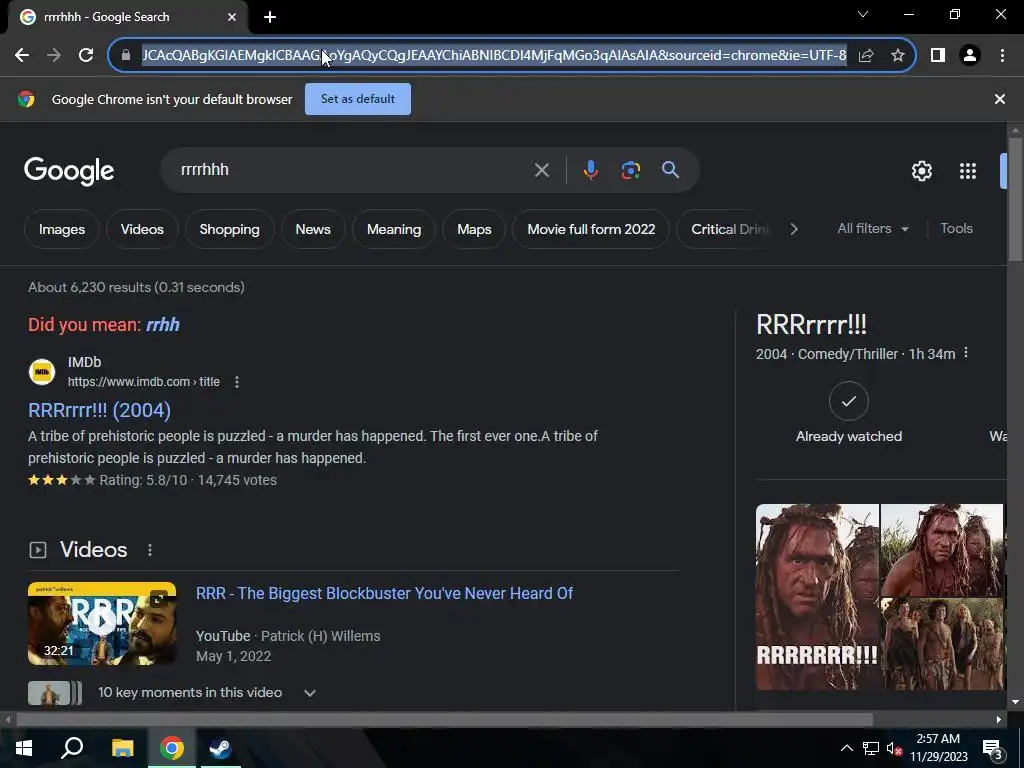Open Steam from the taskbar
1024x768 pixels.
click(x=220, y=748)
